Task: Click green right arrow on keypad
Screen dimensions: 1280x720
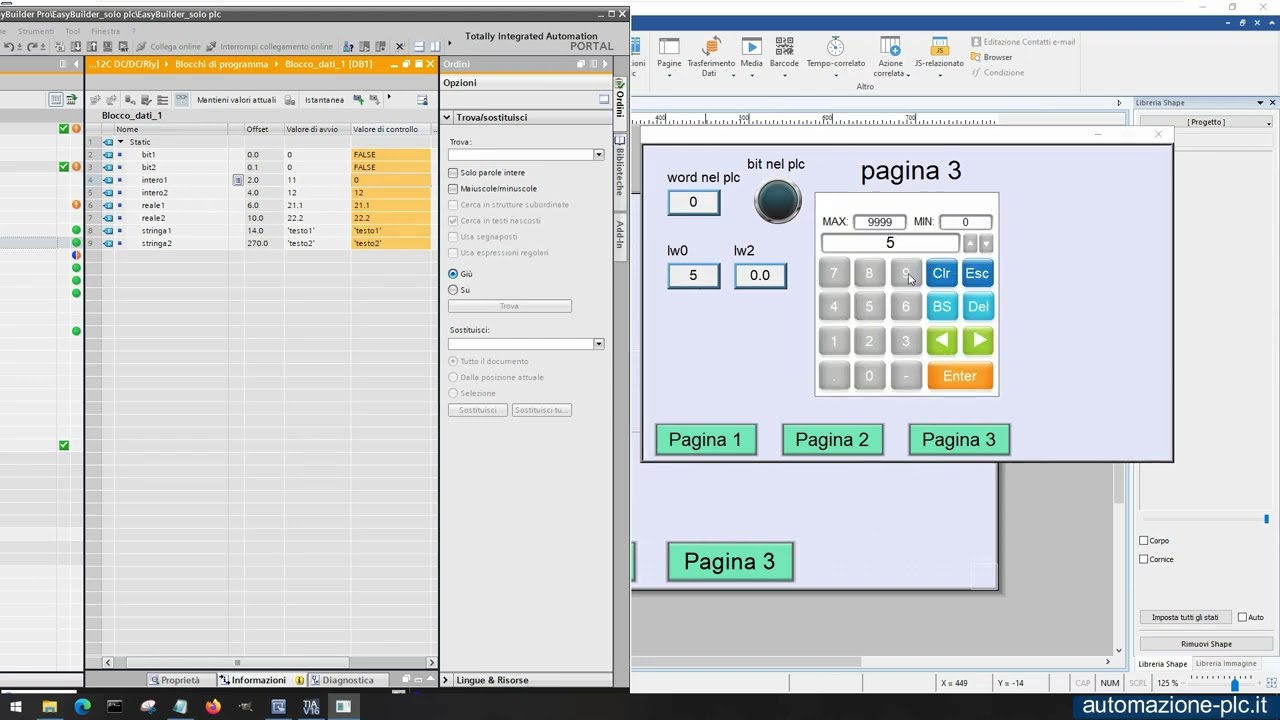Action: (x=978, y=341)
